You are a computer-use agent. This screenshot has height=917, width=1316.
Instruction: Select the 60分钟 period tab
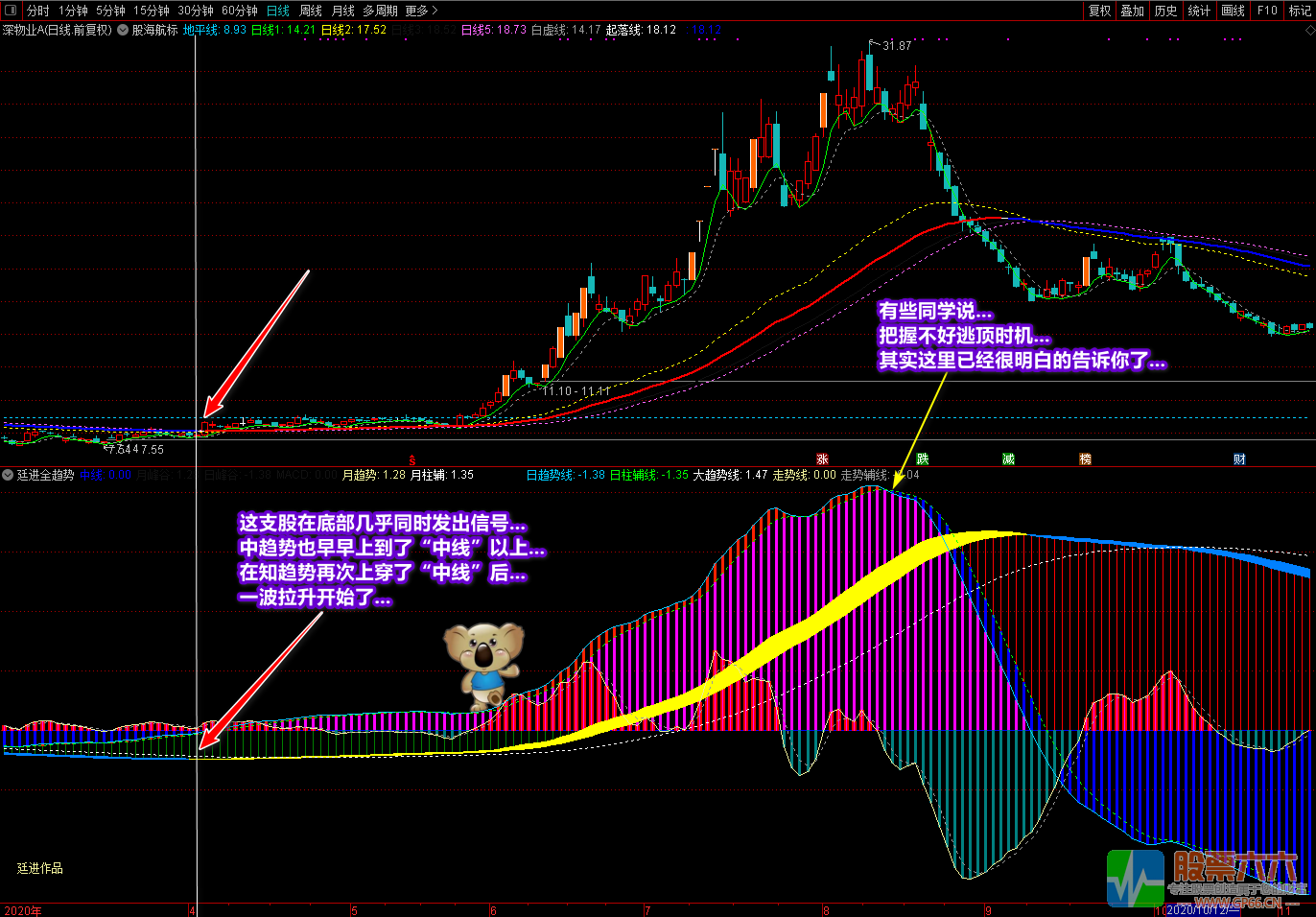pyautogui.click(x=240, y=11)
